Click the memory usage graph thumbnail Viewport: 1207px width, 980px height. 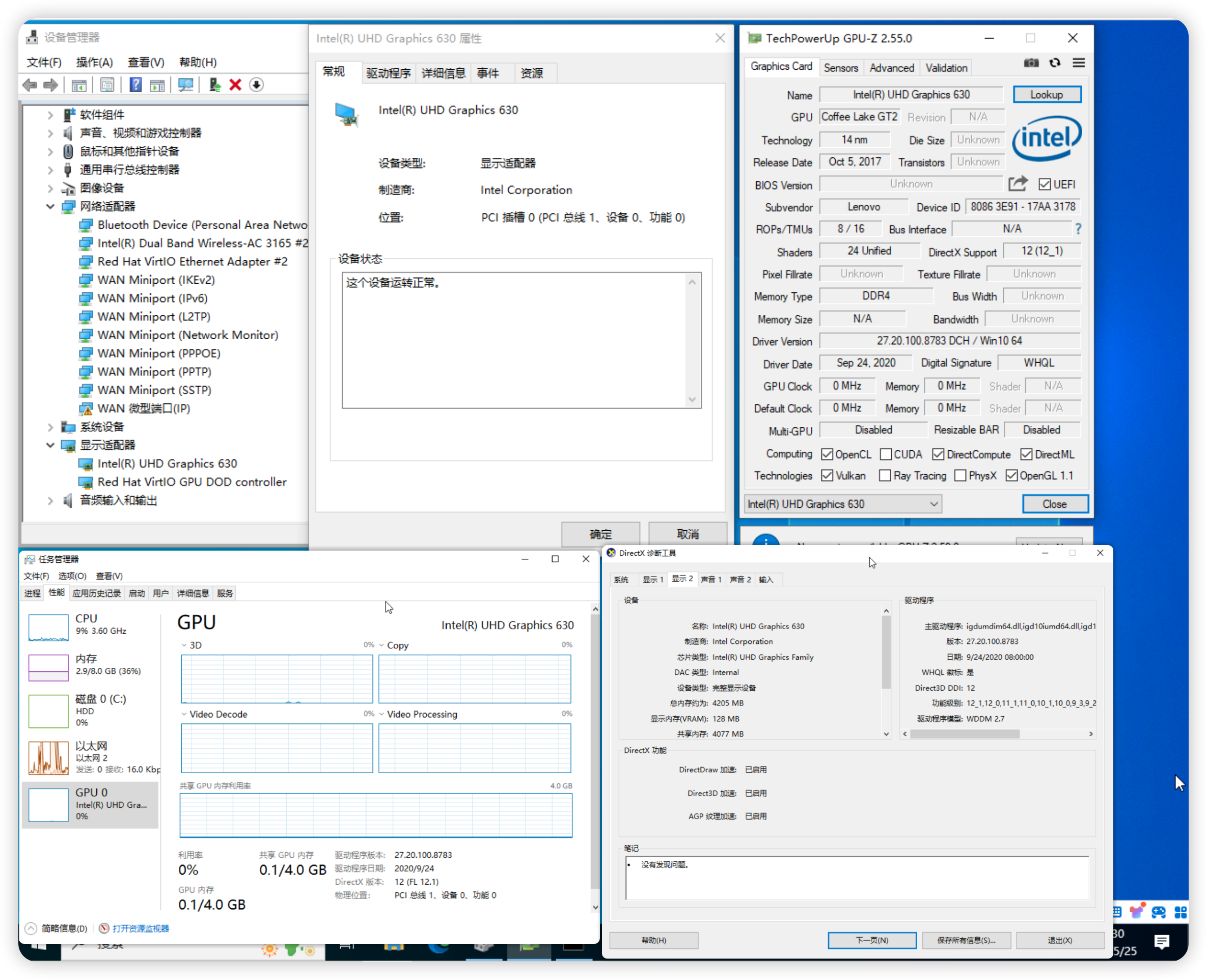pos(48,668)
